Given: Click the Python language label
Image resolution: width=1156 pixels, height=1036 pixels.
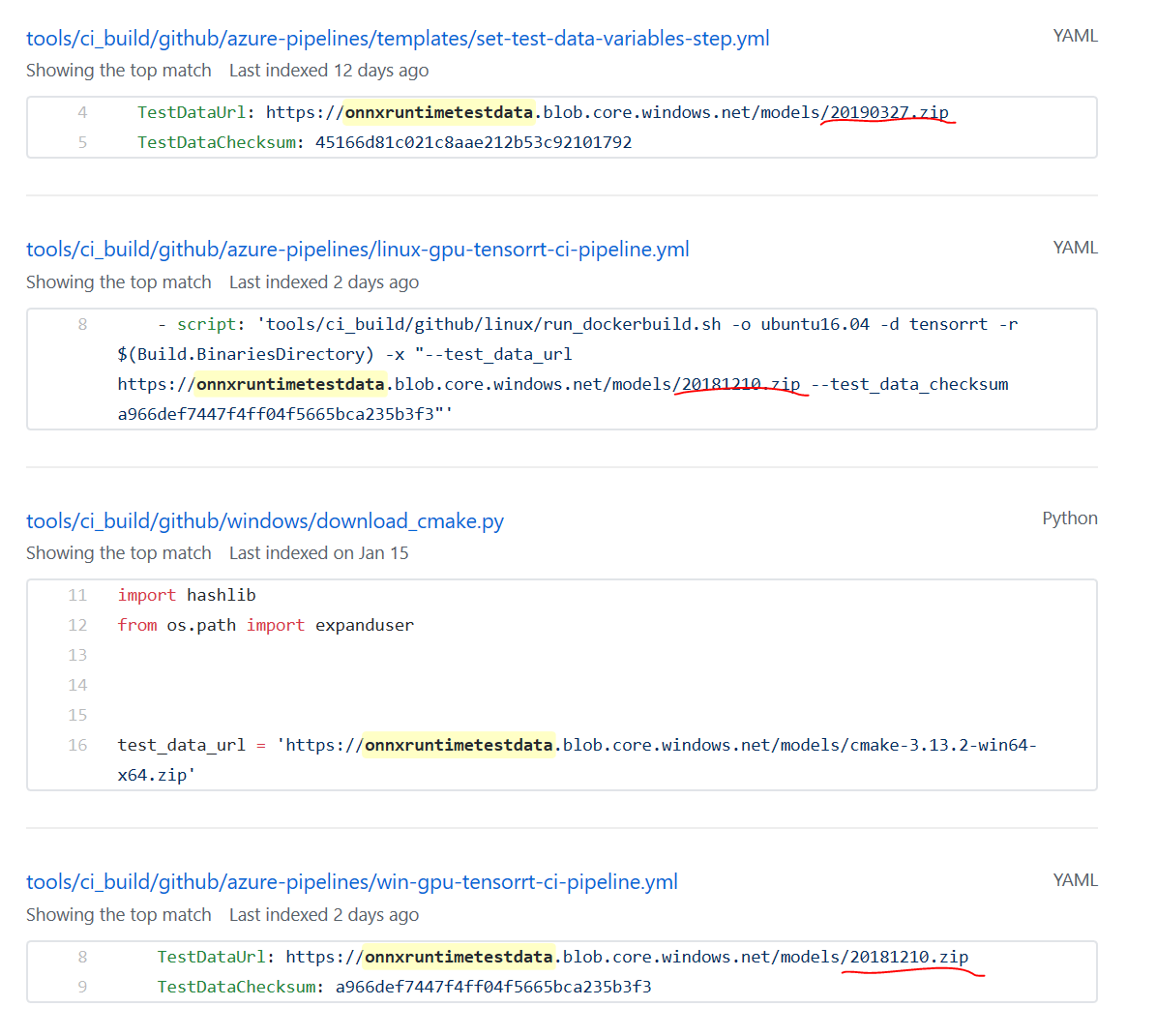Looking at the screenshot, I should click(x=1070, y=518).
